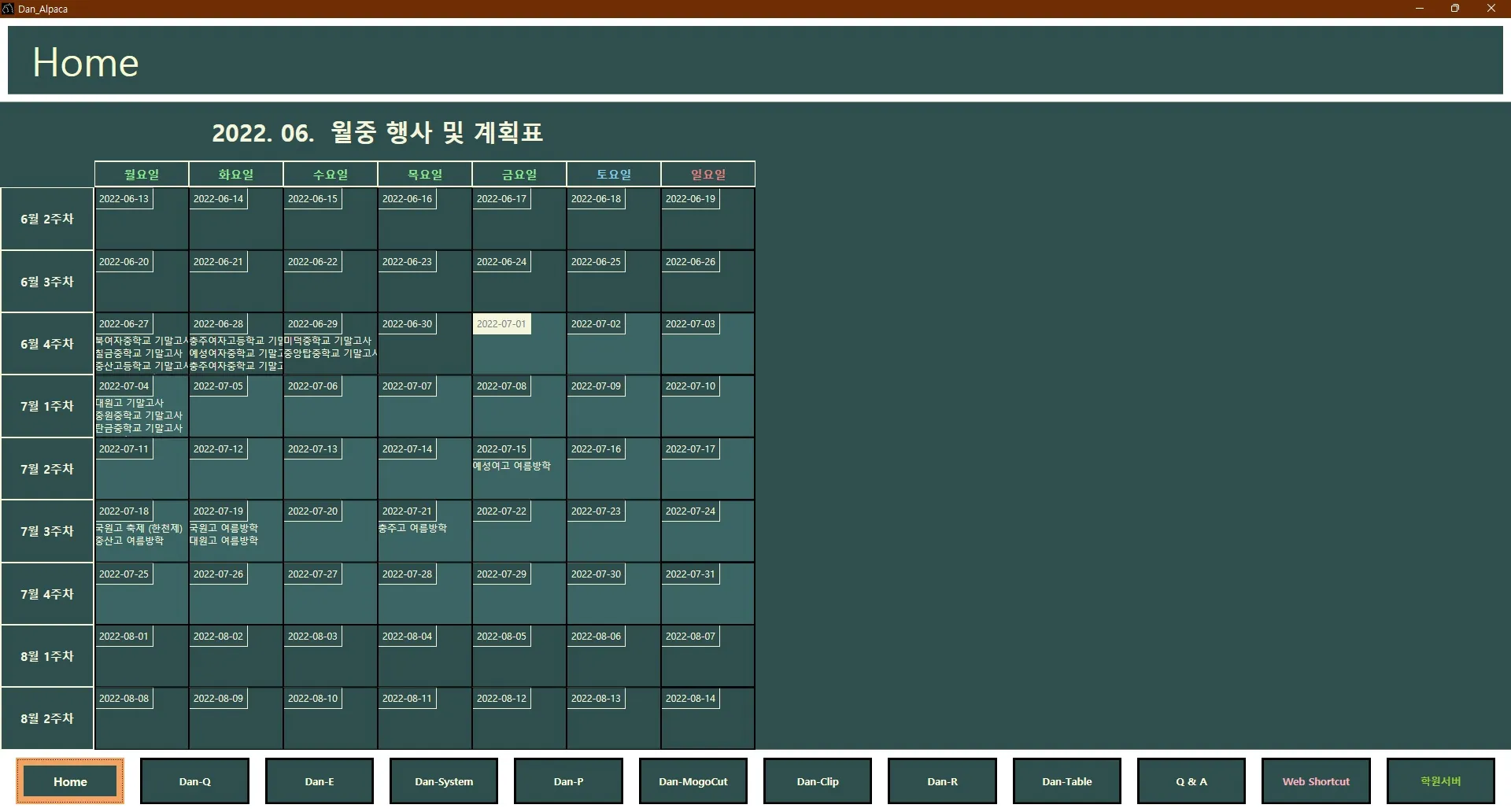This screenshot has width=1511, height=812.
Task: Click the 토요일 column header
Action: [x=614, y=174]
